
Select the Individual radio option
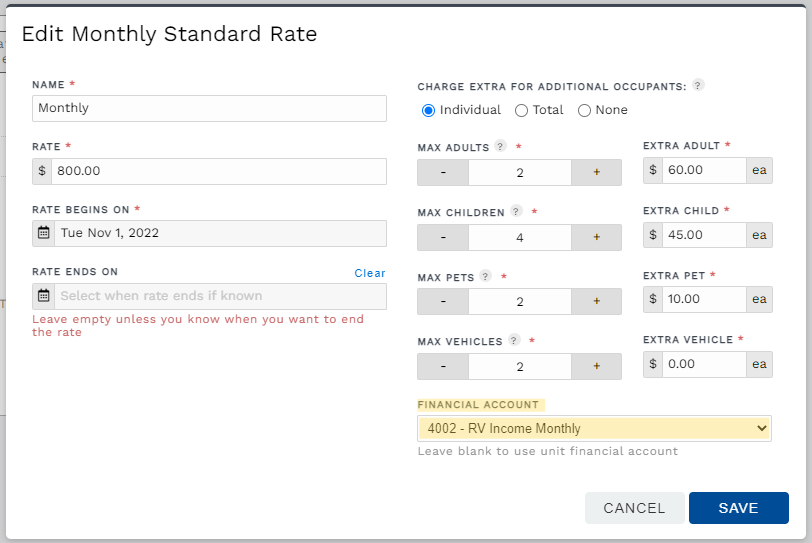tap(428, 110)
